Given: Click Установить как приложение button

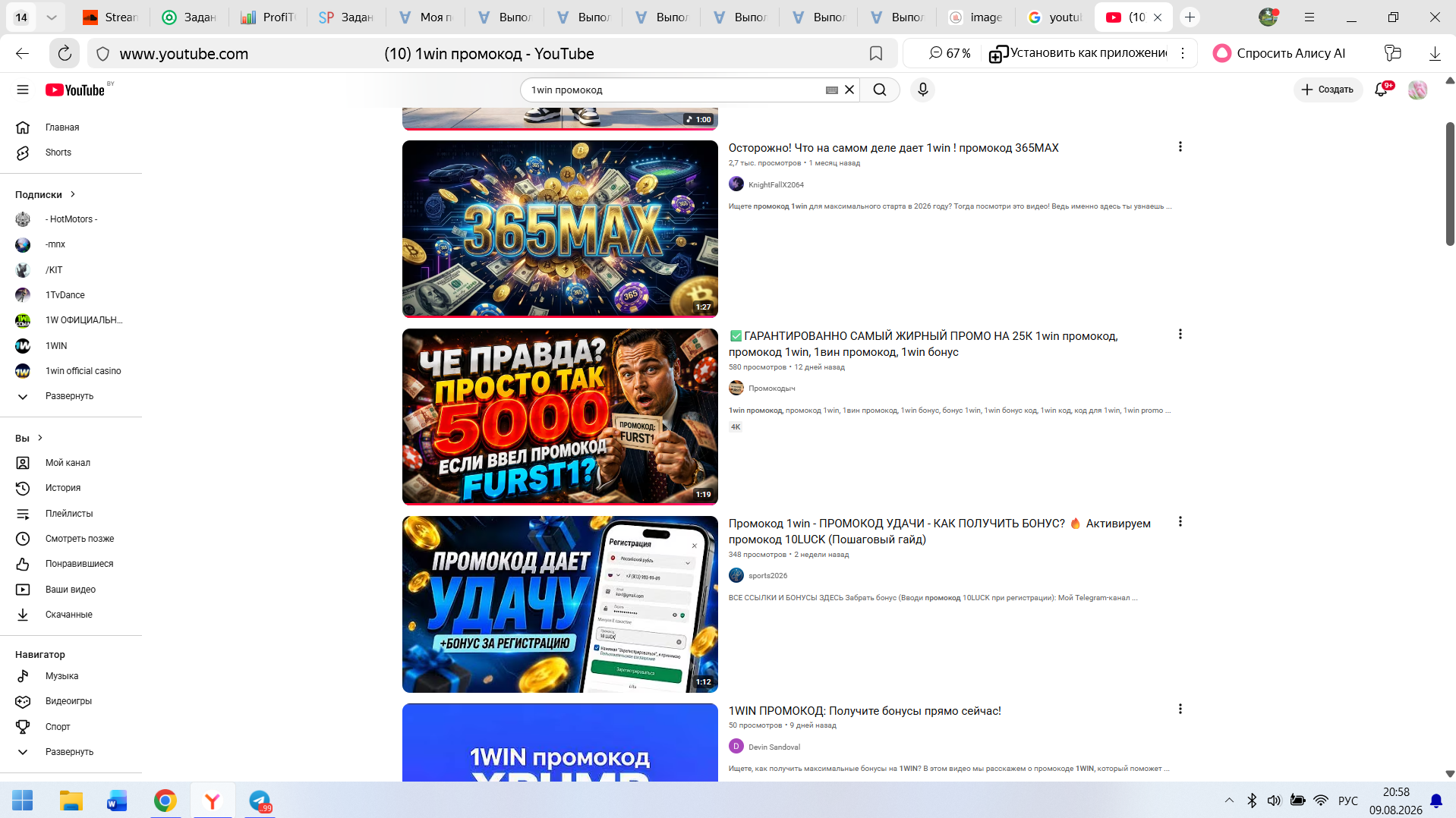Looking at the screenshot, I should pos(1078,53).
